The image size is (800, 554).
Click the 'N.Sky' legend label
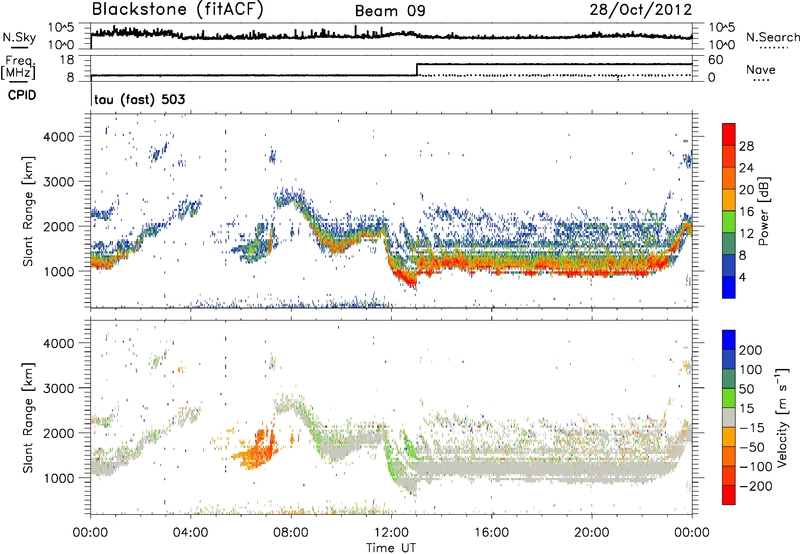click(19, 37)
